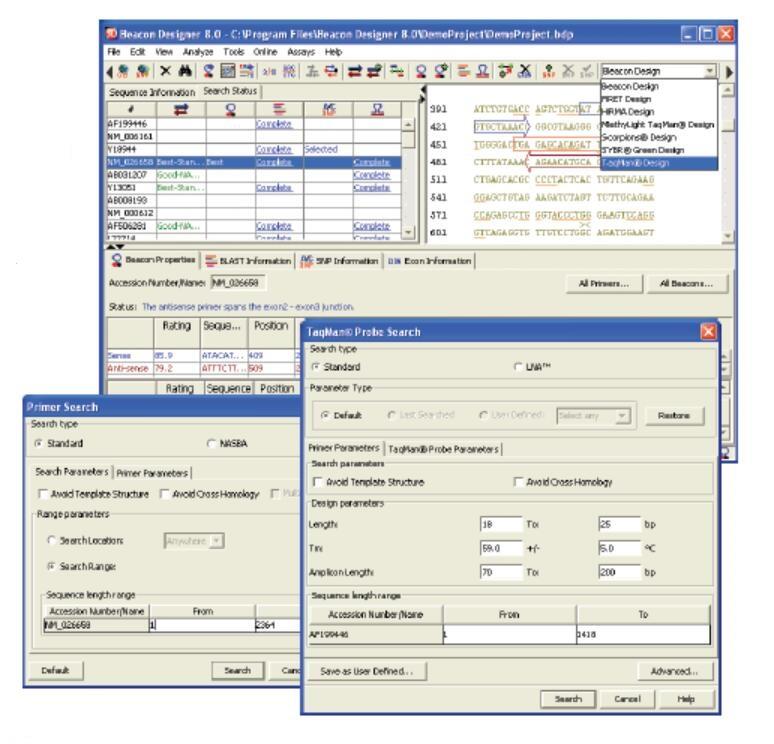
Task: Choose highlighted TaqMan Design list entry
Action: 658,163
